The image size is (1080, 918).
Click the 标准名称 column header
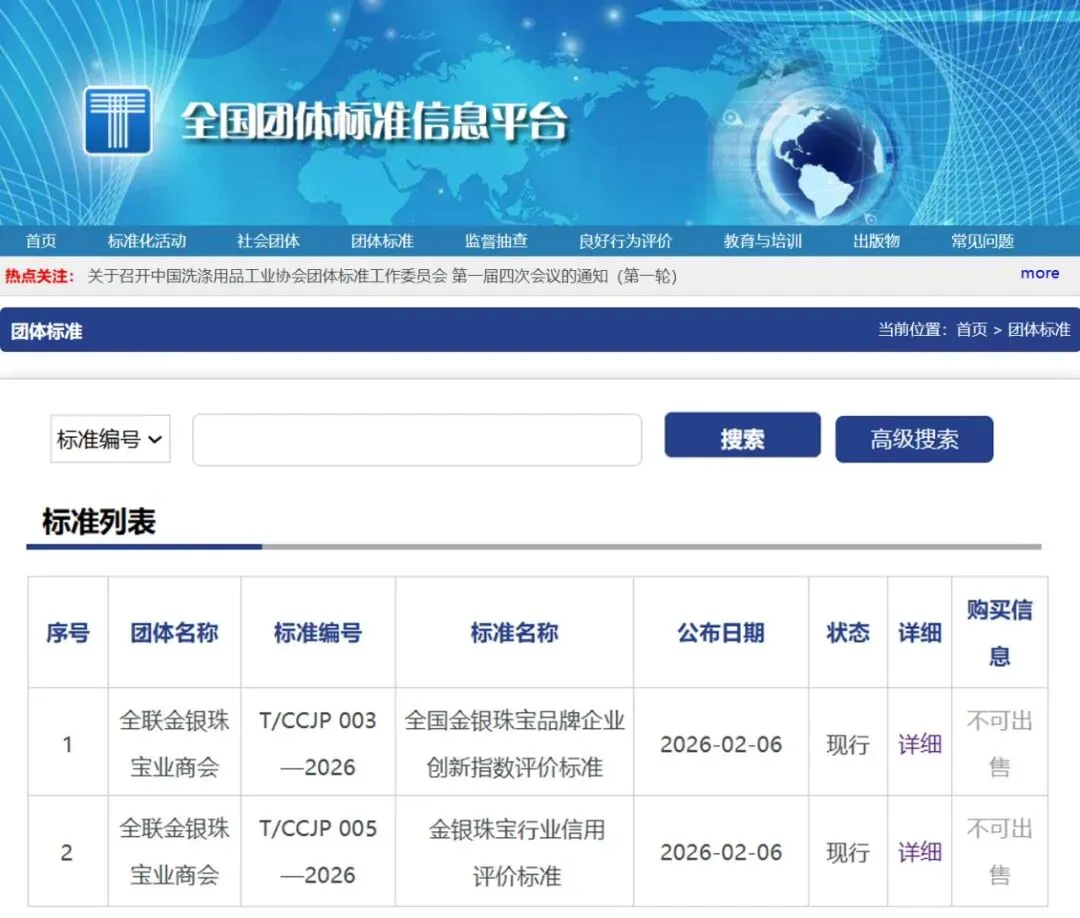514,632
